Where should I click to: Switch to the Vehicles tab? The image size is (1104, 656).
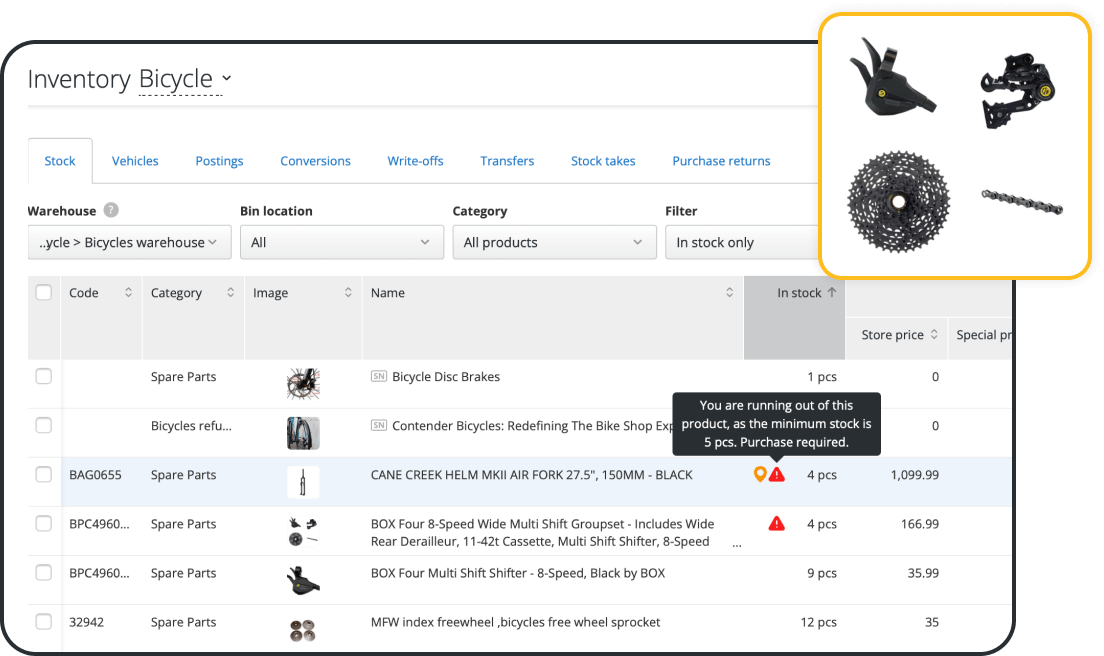click(x=135, y=161)
